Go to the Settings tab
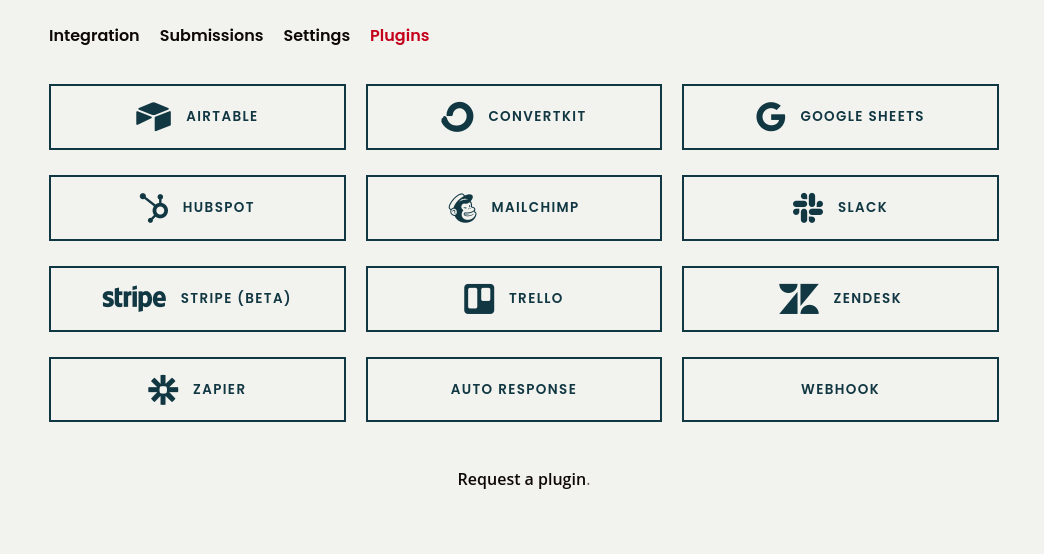1044x554 pixels. coord(316,36)
